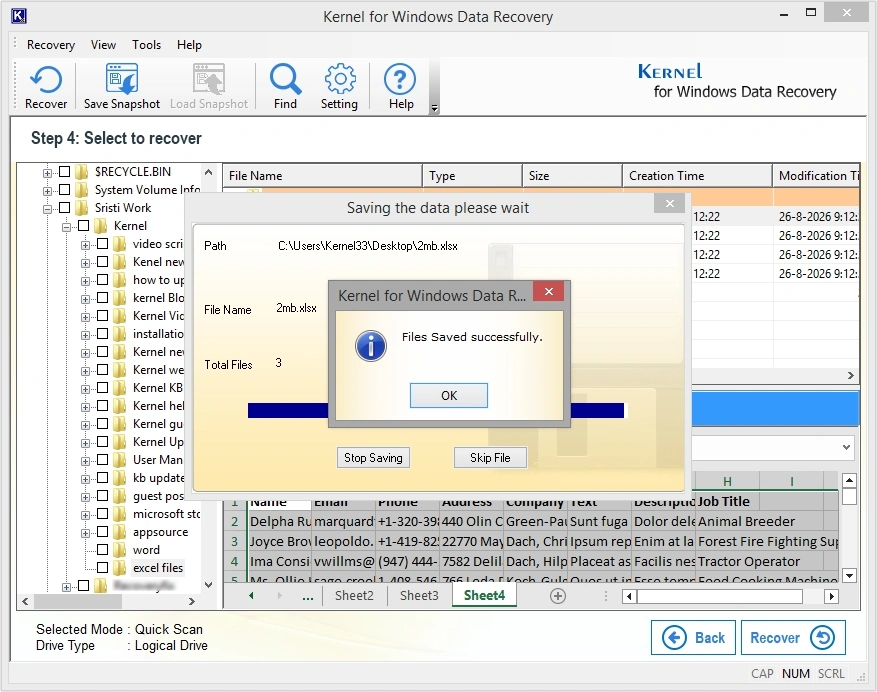Screen dimensions: 877x692
Task: Open the dropdown above the preview
Action: coord(846,447)
